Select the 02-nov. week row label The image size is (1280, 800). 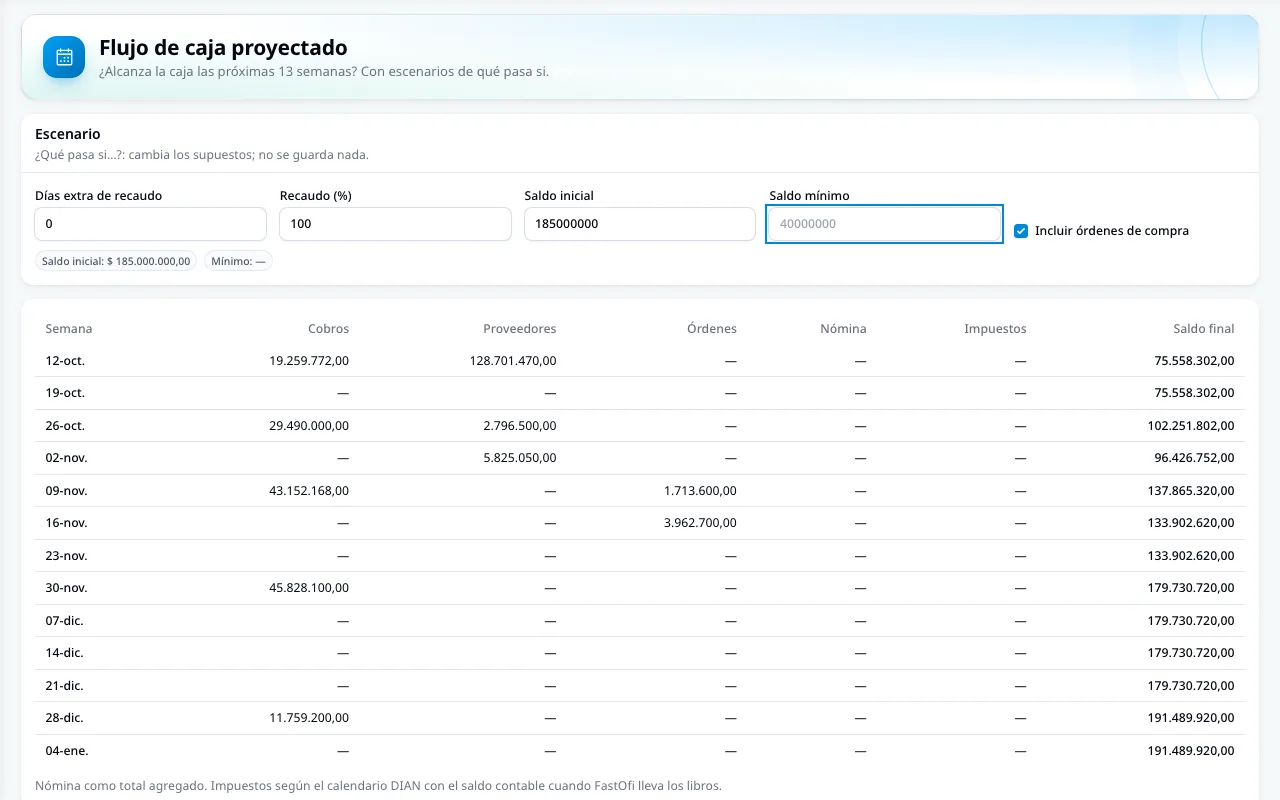[67, 458]
